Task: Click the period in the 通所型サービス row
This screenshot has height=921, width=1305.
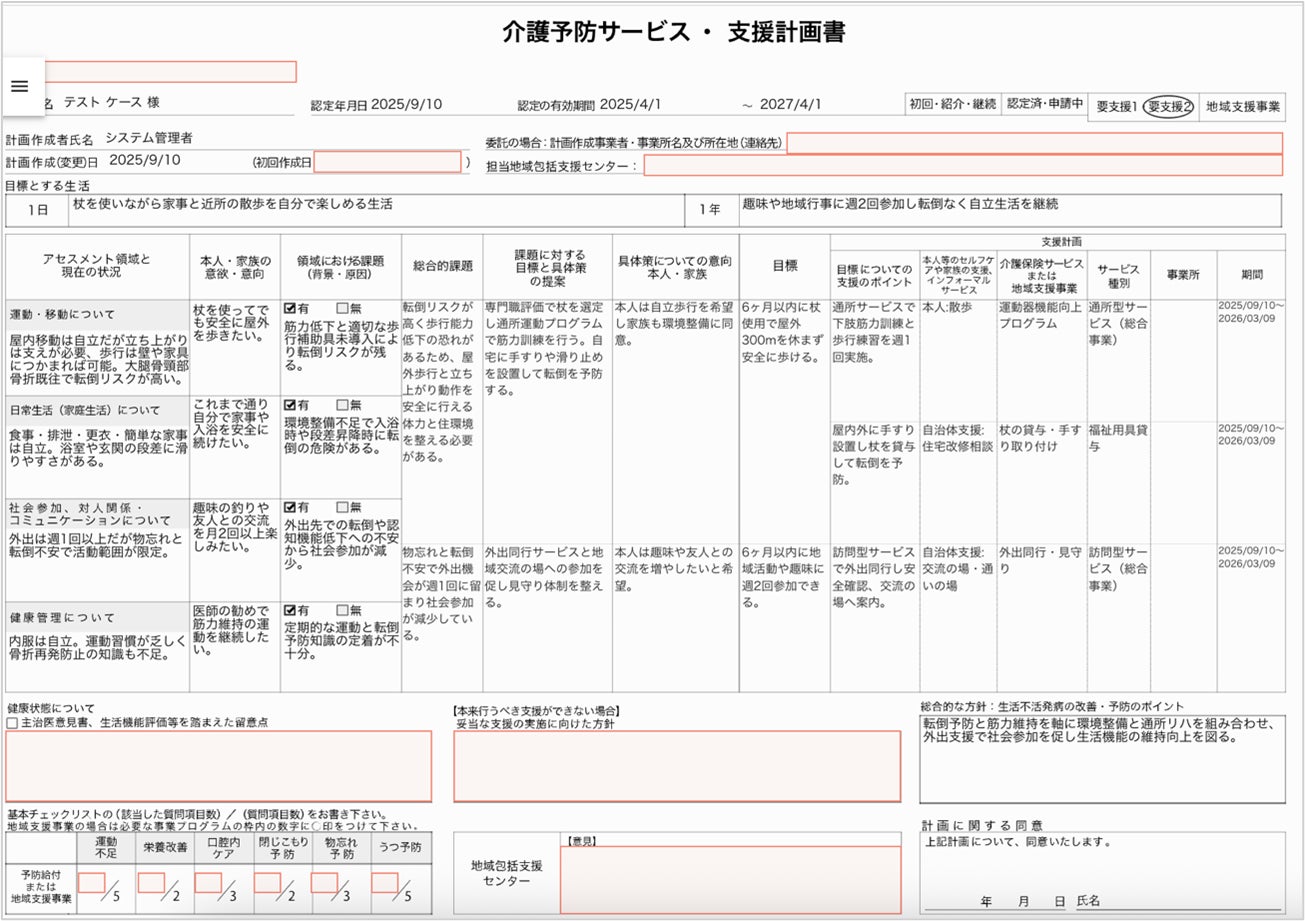Action: click(1250, 311)
